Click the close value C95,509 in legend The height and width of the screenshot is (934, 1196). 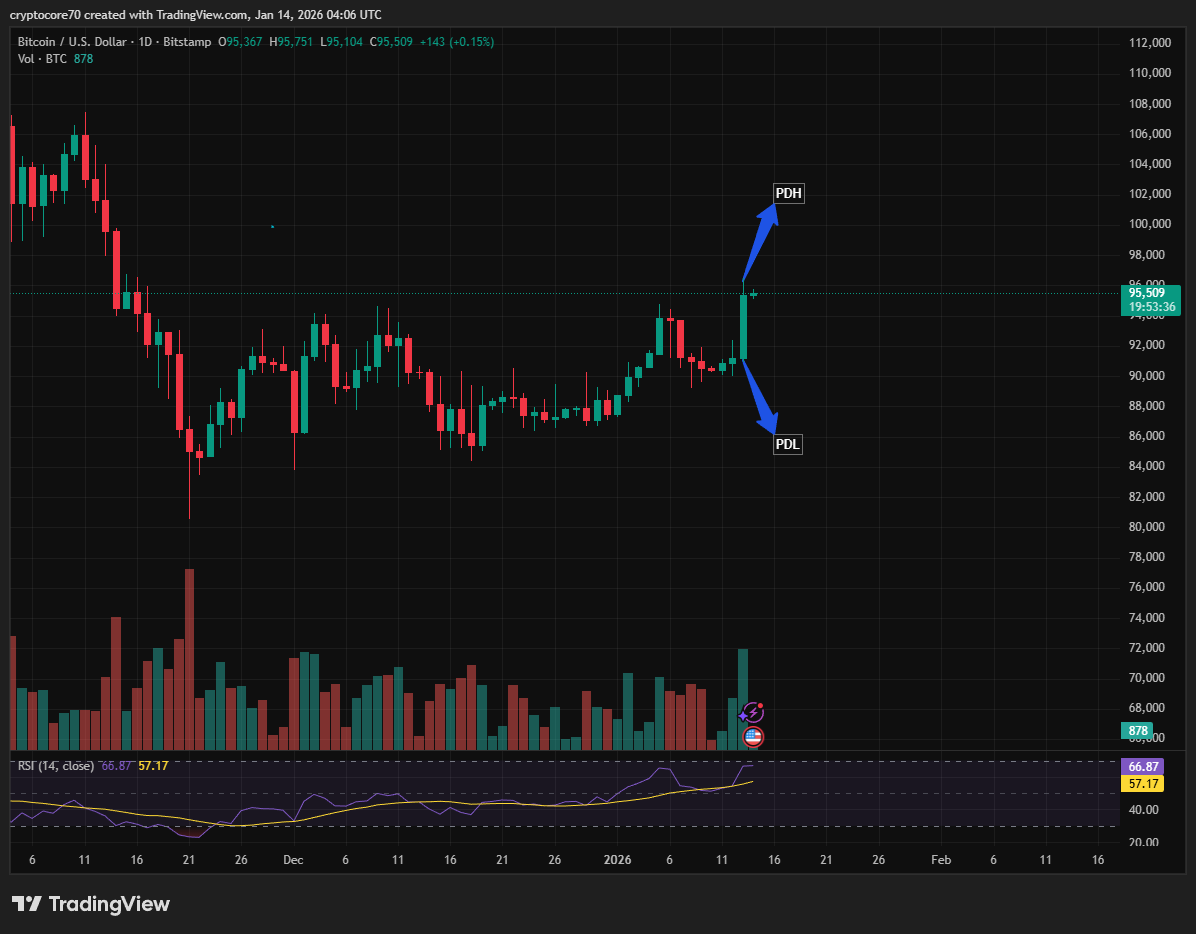coord(391,42)
